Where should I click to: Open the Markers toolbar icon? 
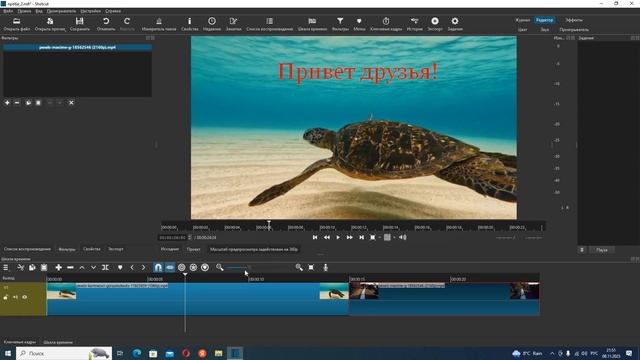coord(359,21)
